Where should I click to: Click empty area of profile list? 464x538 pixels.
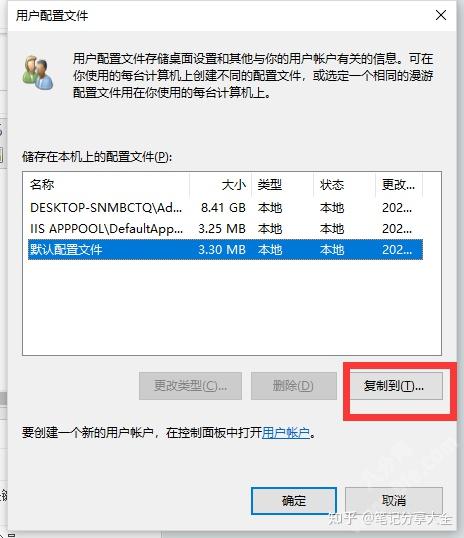coord(232,307)
